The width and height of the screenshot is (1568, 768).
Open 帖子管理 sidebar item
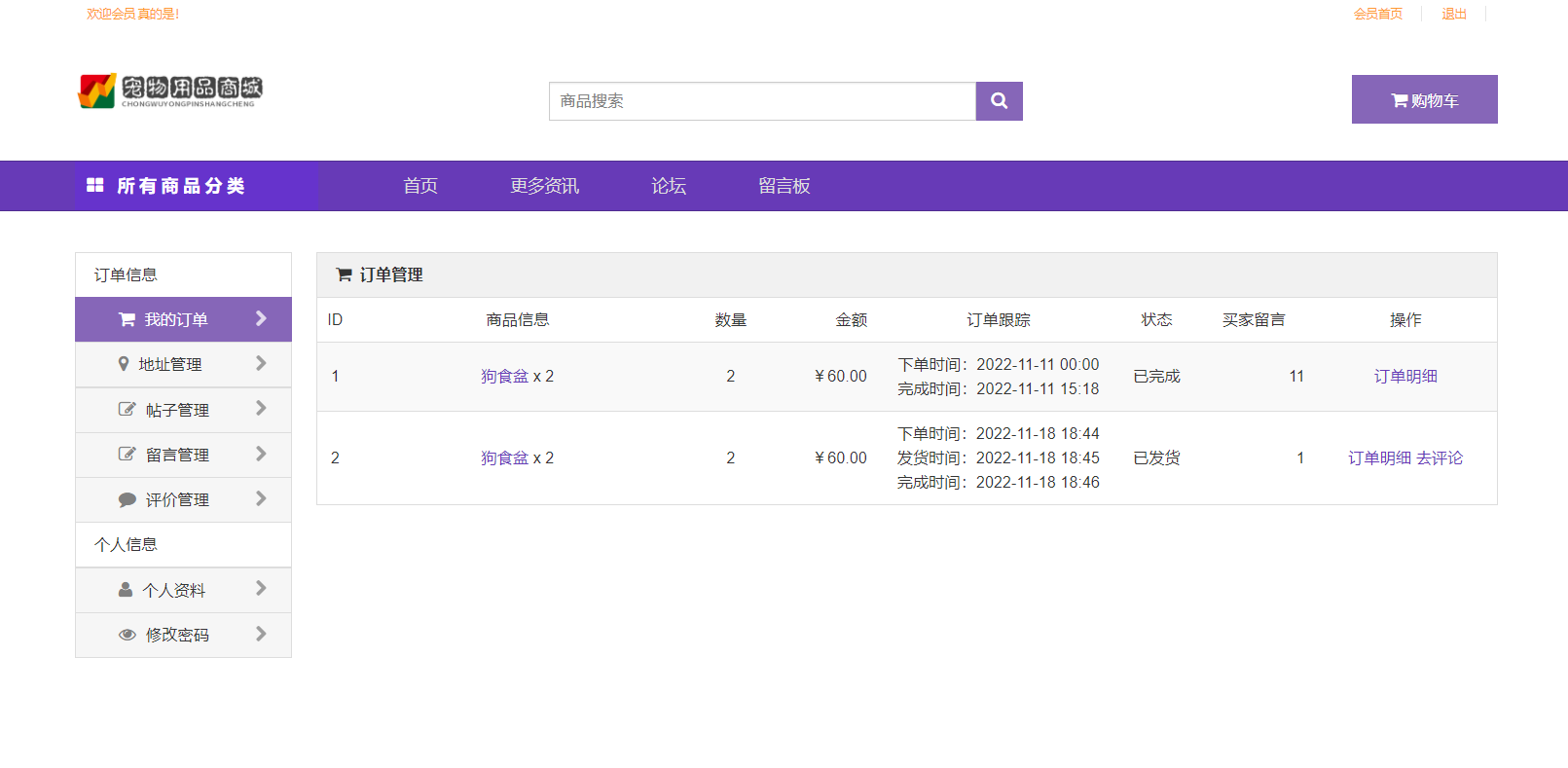[183, 410]
